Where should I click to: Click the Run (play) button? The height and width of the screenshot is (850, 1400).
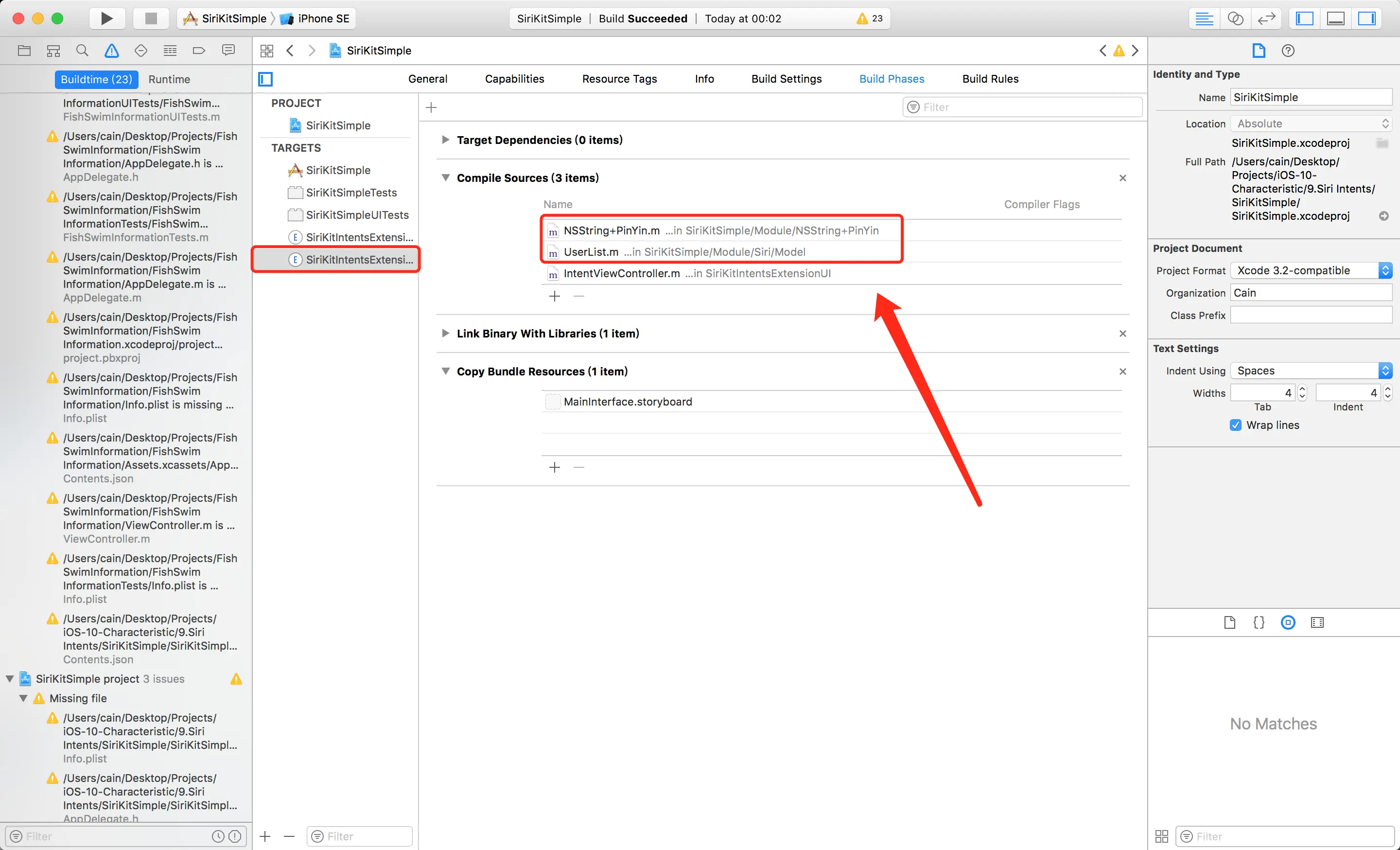[106, 18]
